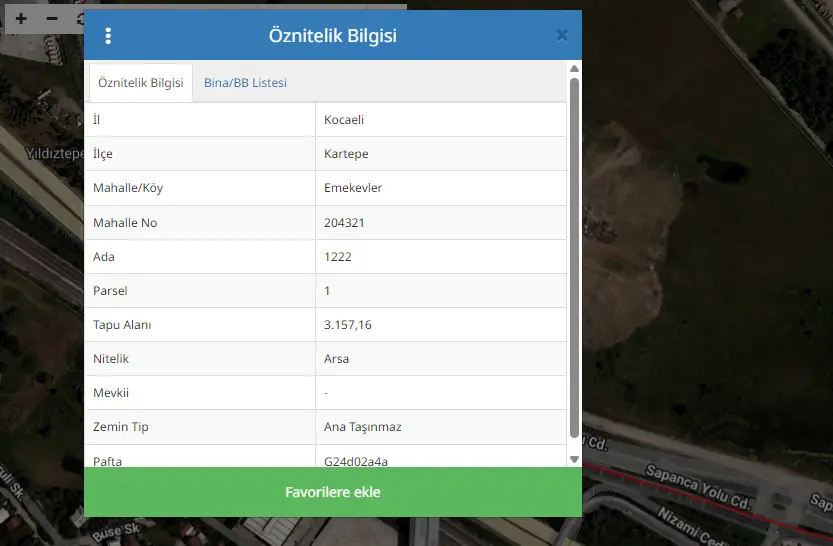Select the Zemin Tip value Ana Taşınmaz
Viewport: 833px width, 546px height.
[363, 426]
